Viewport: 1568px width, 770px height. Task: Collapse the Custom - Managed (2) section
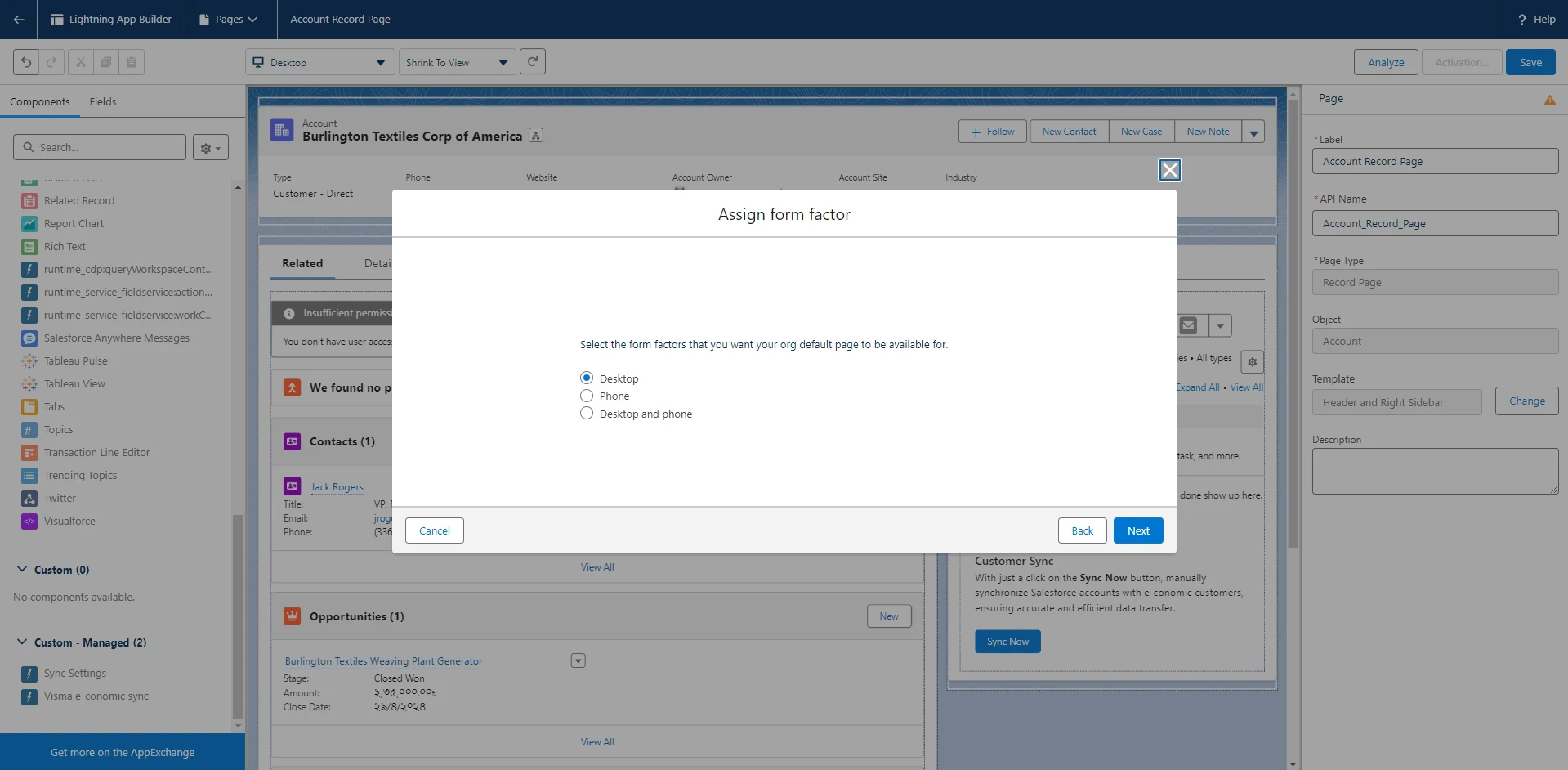22,642
